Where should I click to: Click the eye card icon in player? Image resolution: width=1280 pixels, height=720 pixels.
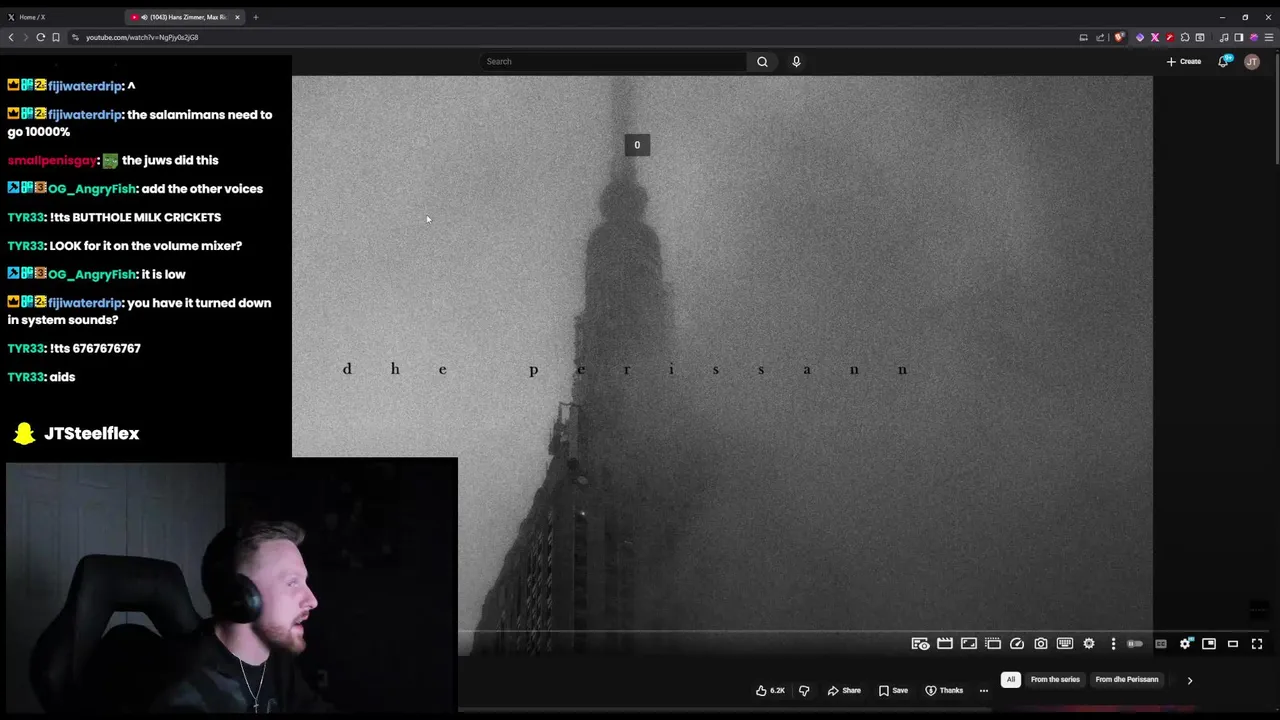tap(920, 644)
